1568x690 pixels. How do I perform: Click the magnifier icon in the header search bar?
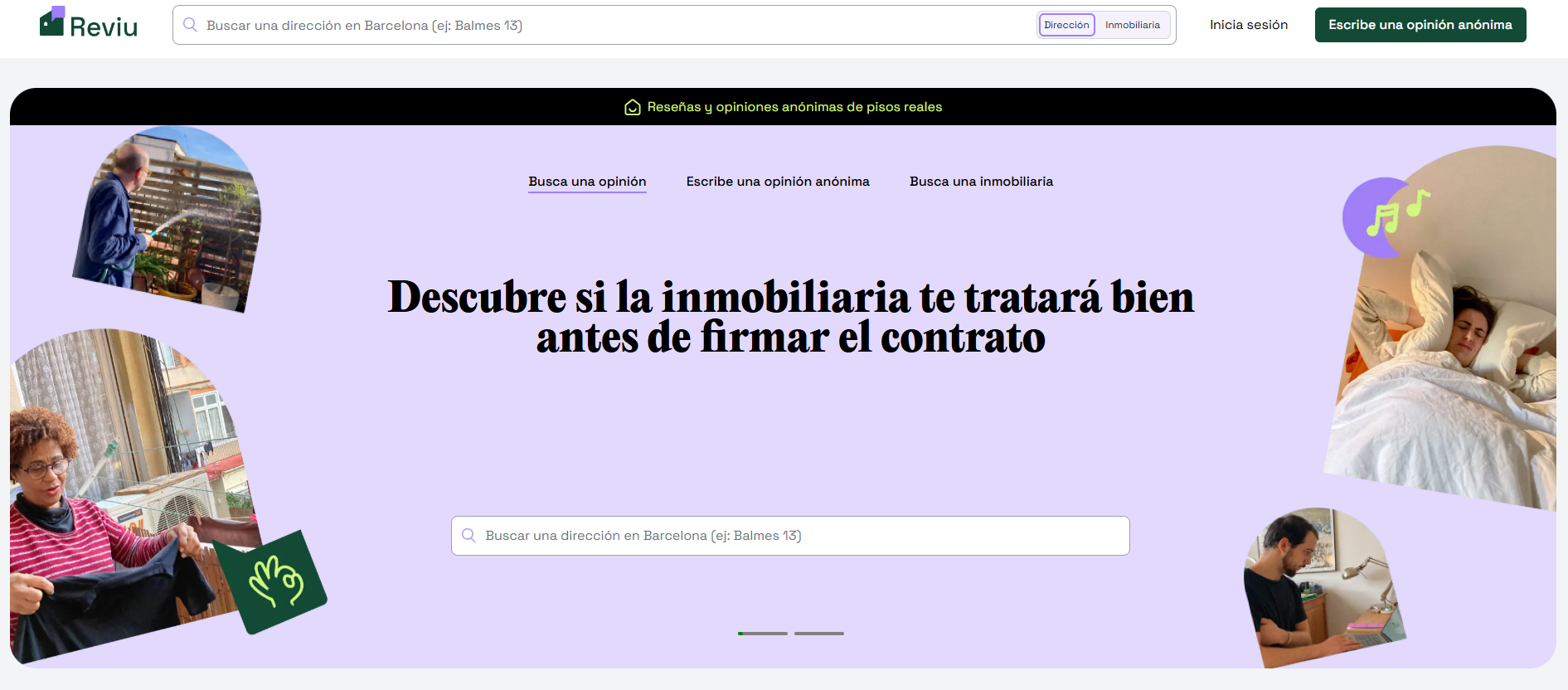pos(190,25)
